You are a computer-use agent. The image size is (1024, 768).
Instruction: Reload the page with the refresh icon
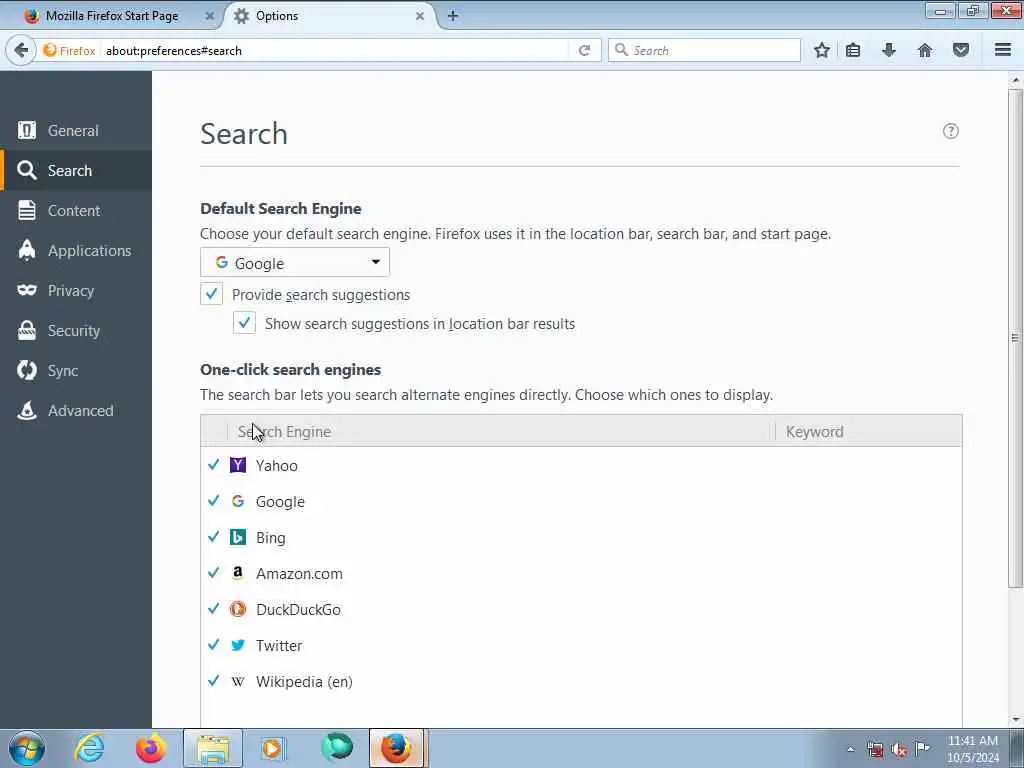click(584, 50)
